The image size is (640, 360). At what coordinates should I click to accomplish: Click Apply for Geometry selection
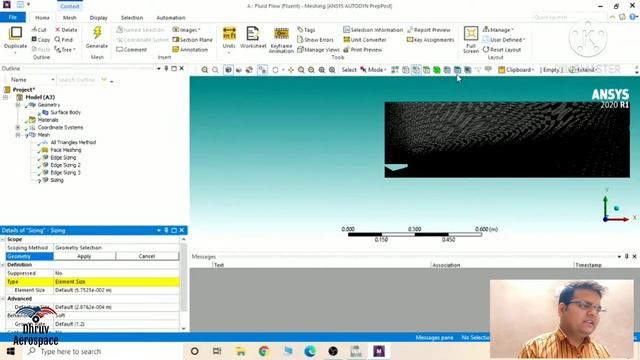(x=84, y=256)
